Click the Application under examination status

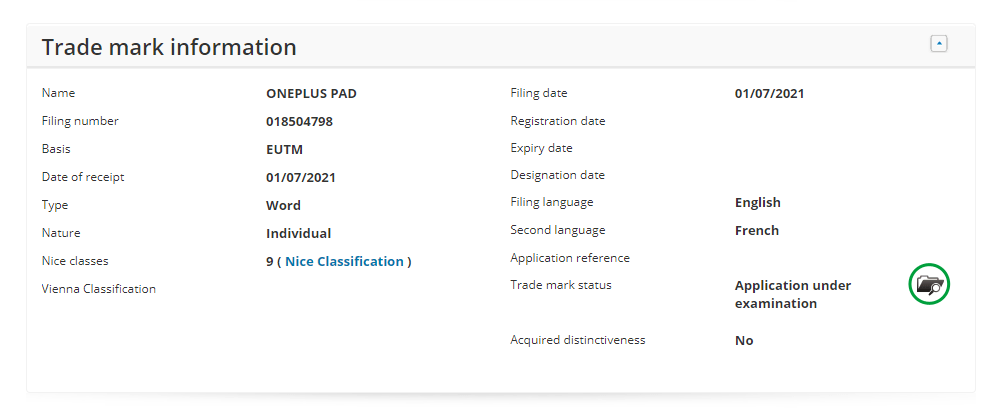point(792,294)
